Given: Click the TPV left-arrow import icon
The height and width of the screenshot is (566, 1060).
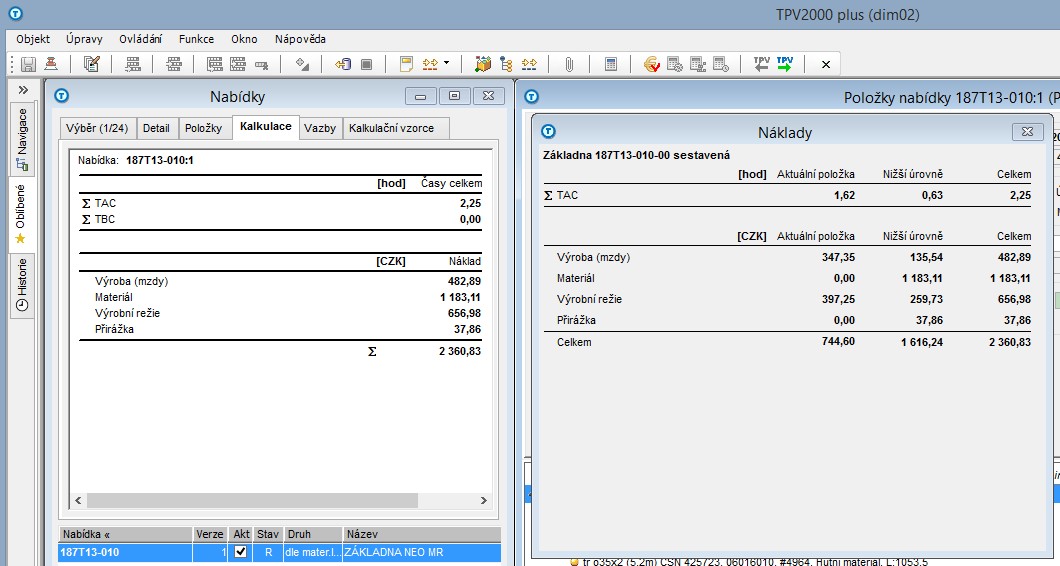Looking at the screenshot, I should point(762,64).
